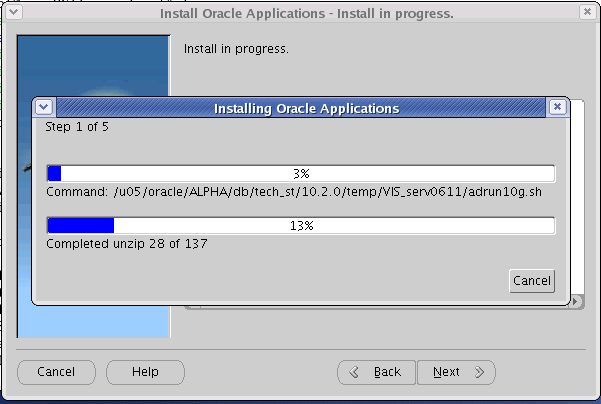This screenshot has width=601, height=404.
Task: Click the 3% overall progress bar
Action: tap(301, 174)
